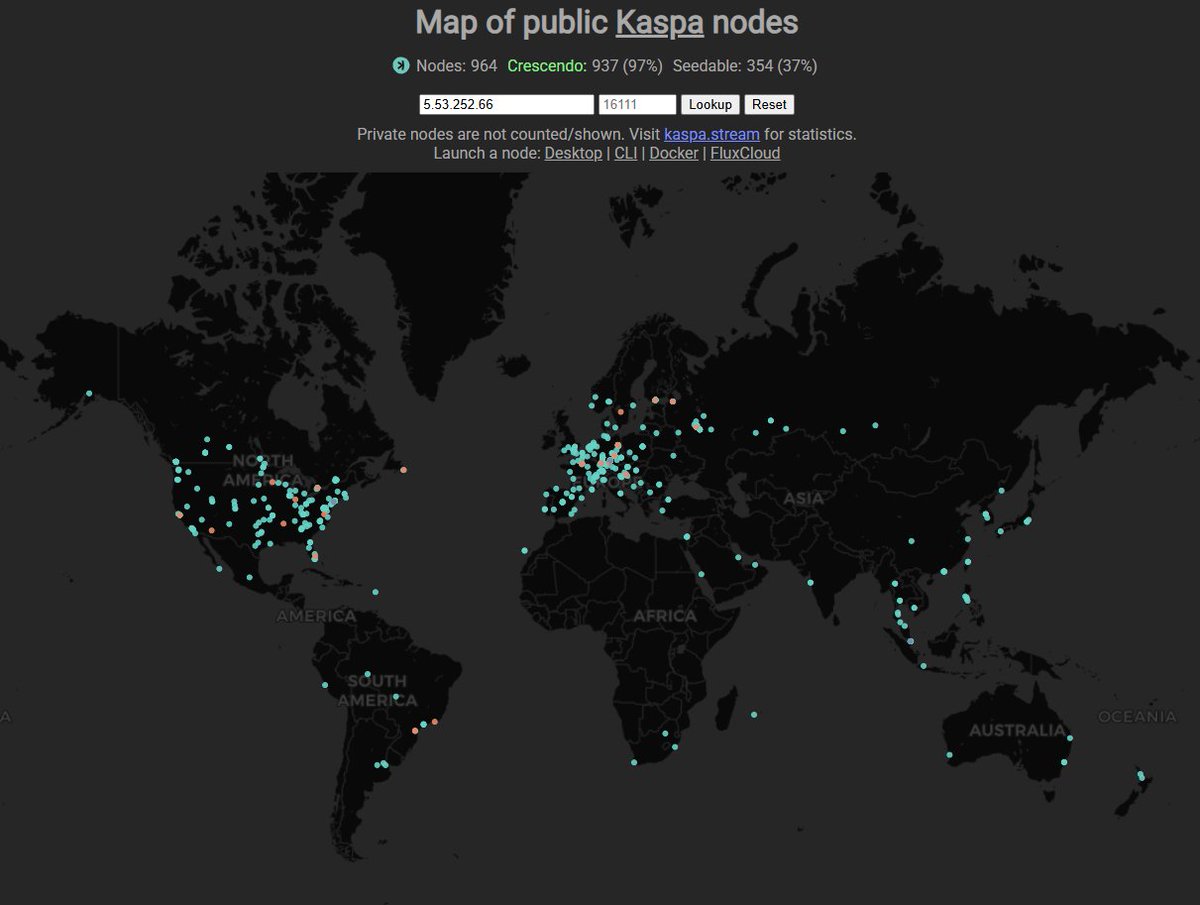The image size is (1200, 905).
Task: Click the Crescendo: 937 (97%) statistic
Action: click(x=585, y=66)
